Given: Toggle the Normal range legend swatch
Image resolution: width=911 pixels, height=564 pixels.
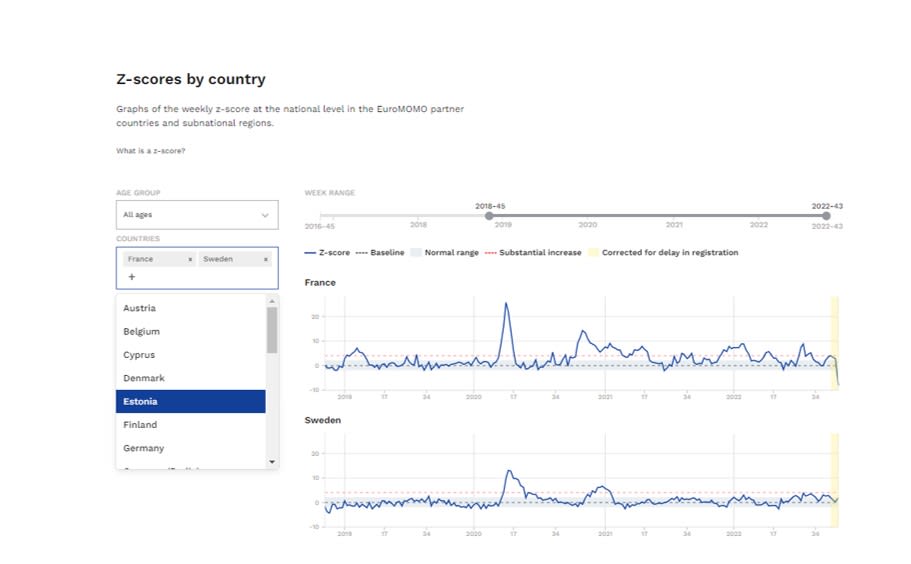Looking at the screenshot, I should point(417,253).
